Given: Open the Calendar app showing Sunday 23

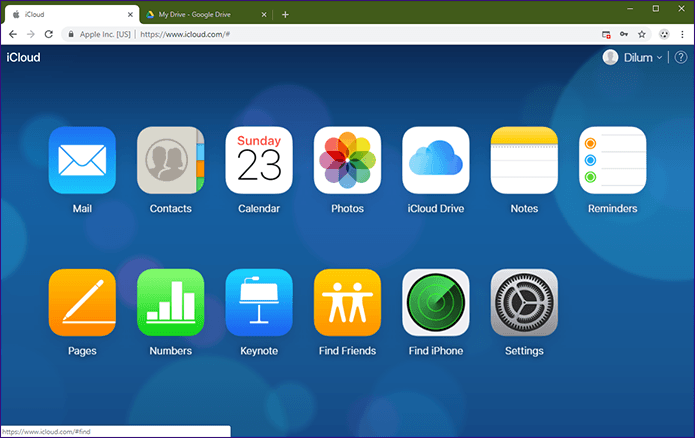Looking at the screenshot, I should (259, 160).
